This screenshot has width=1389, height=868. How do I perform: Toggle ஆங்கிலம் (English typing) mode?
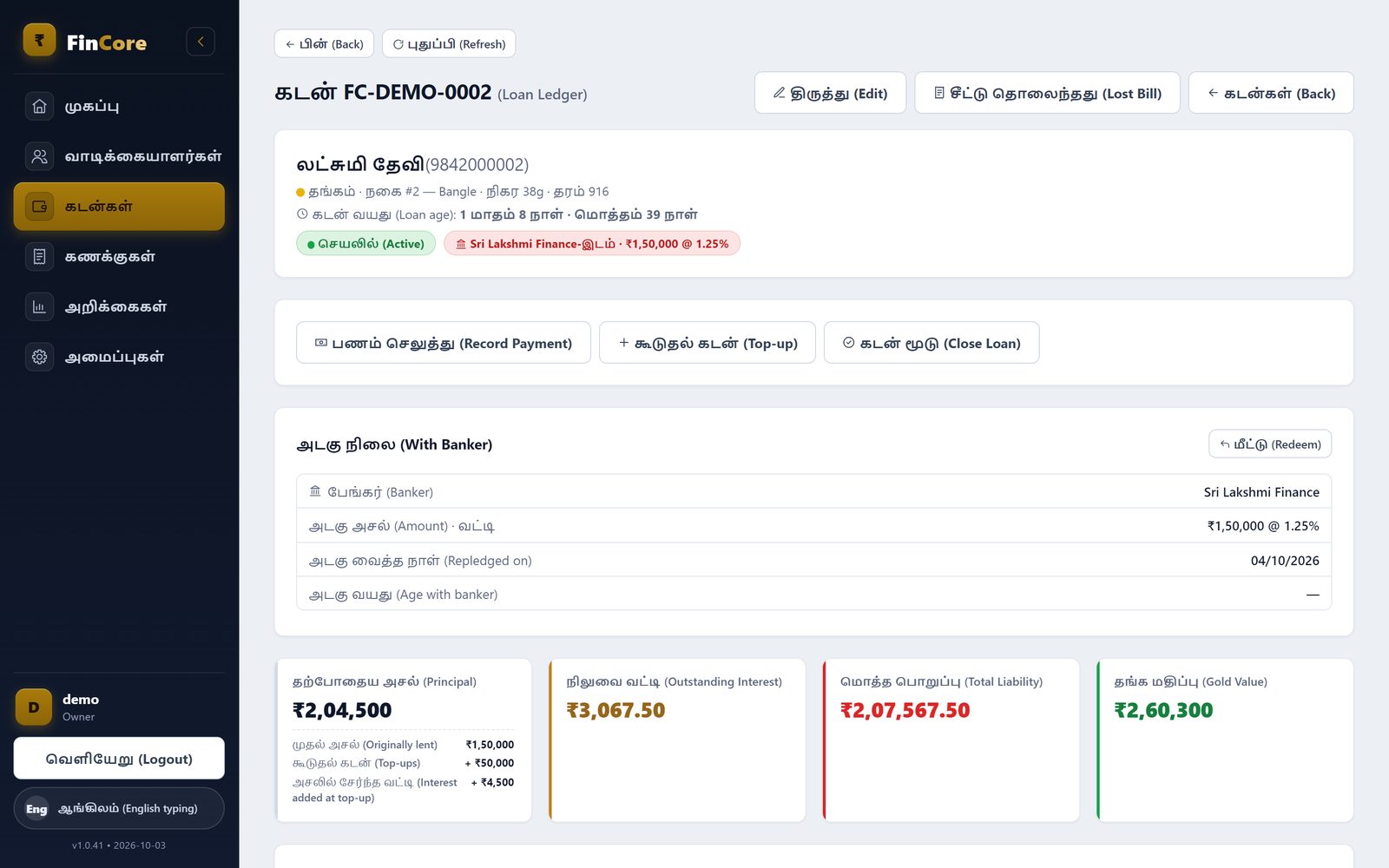point(119,809)
